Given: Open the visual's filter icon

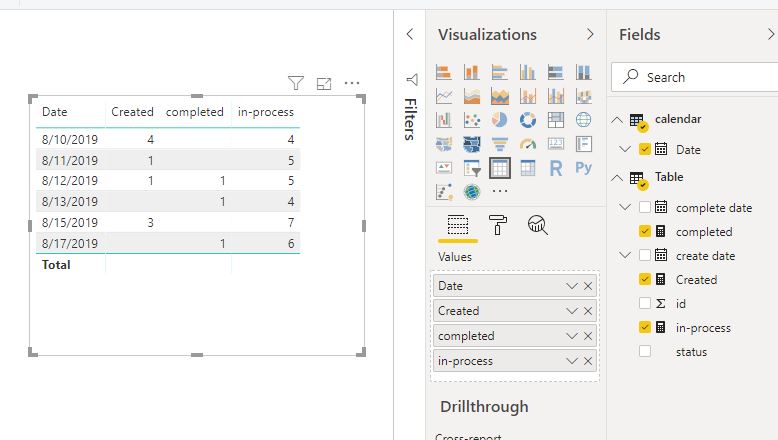Looking at the screenshot, I should click(296, 83).
